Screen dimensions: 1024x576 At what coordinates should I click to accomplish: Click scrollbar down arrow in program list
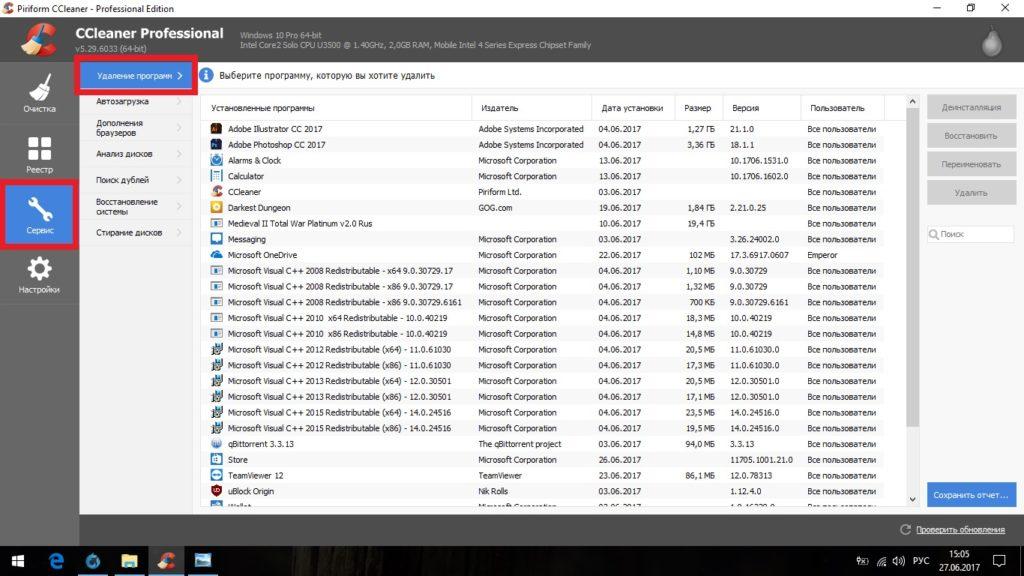(912, 500)
